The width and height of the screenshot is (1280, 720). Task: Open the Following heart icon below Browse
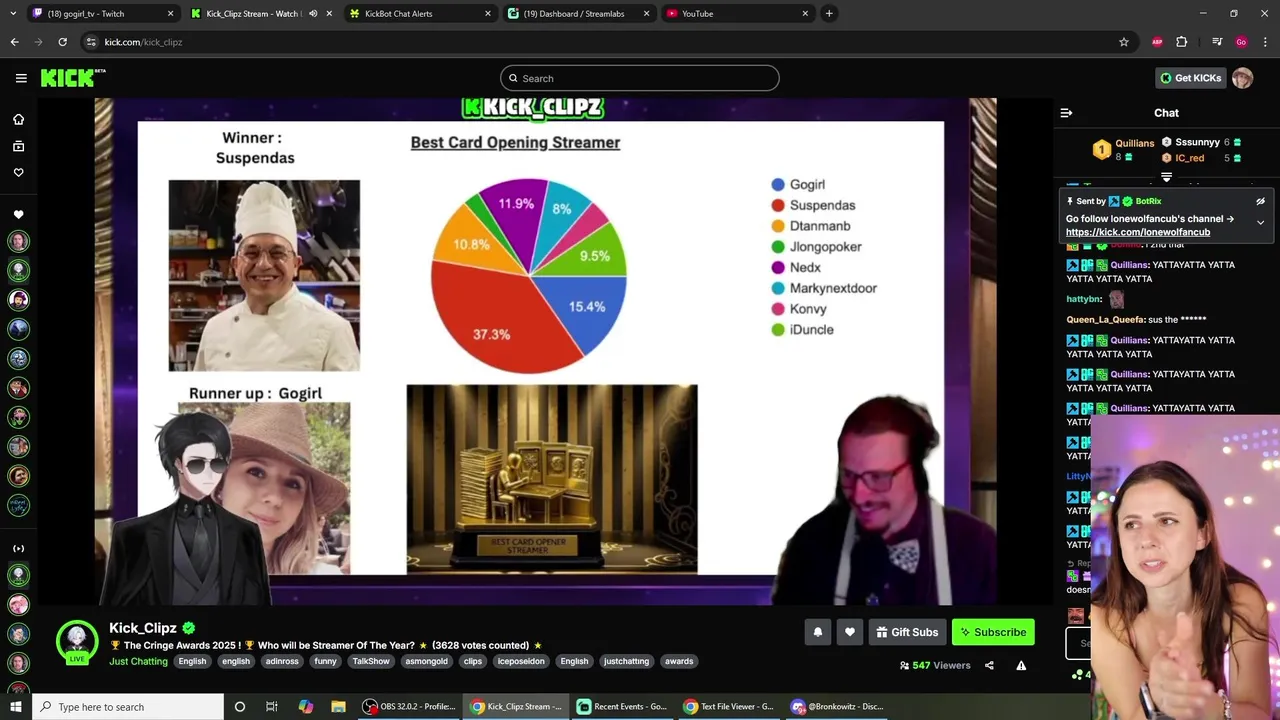pyautogui.click(x=18, y=172)
